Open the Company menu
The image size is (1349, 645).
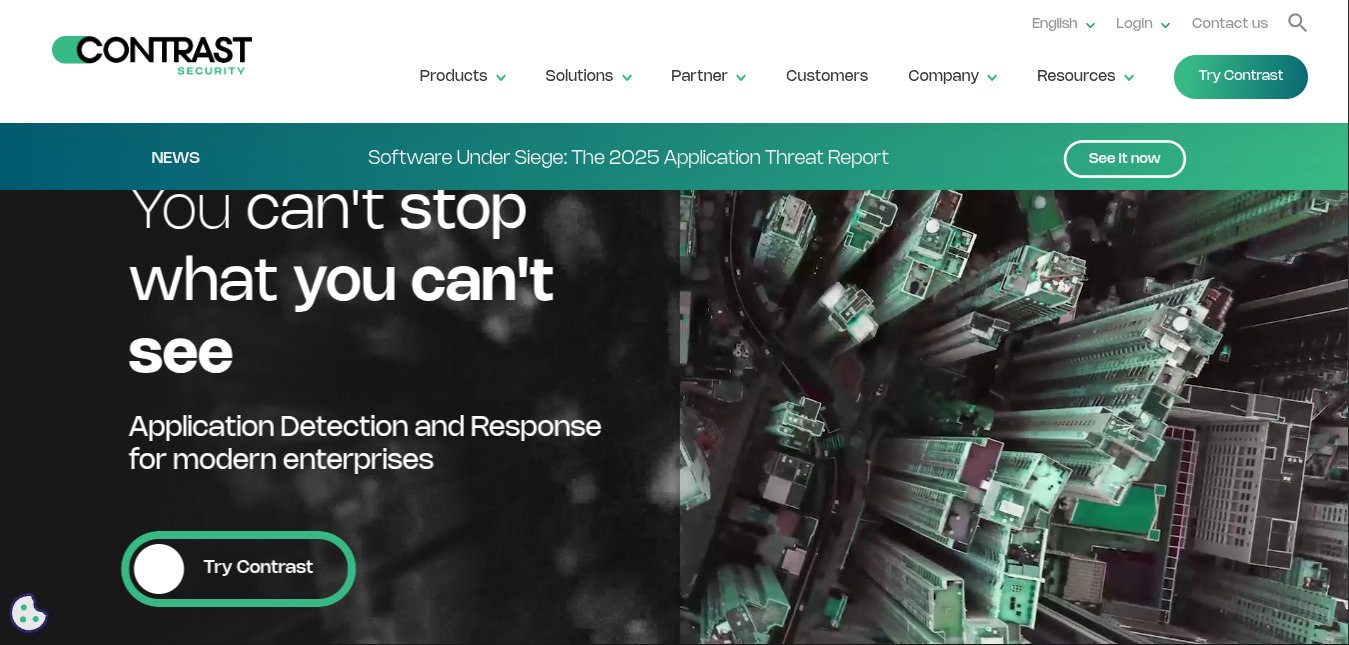tap(953, 76)
